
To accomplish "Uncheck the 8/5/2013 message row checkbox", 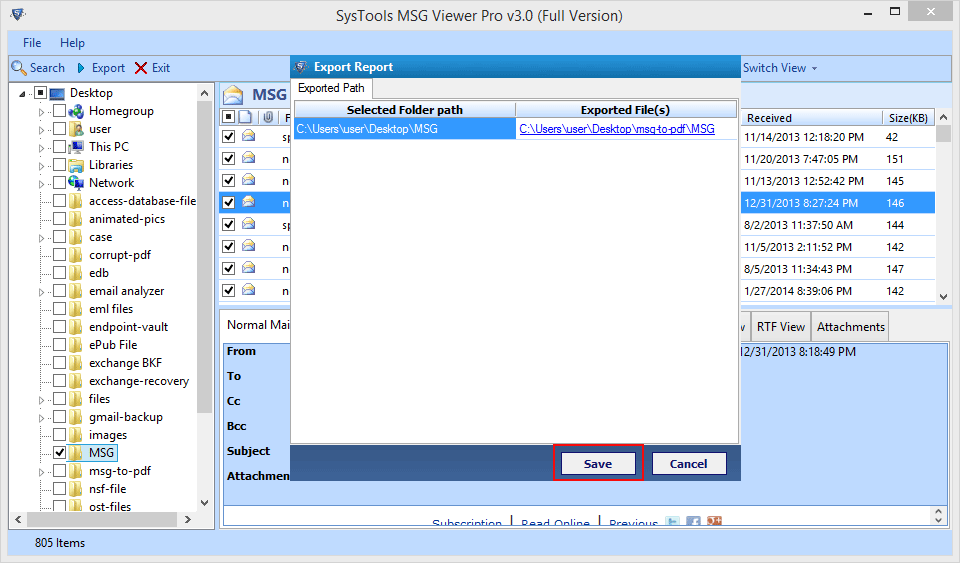I will (x=228, y=268).
